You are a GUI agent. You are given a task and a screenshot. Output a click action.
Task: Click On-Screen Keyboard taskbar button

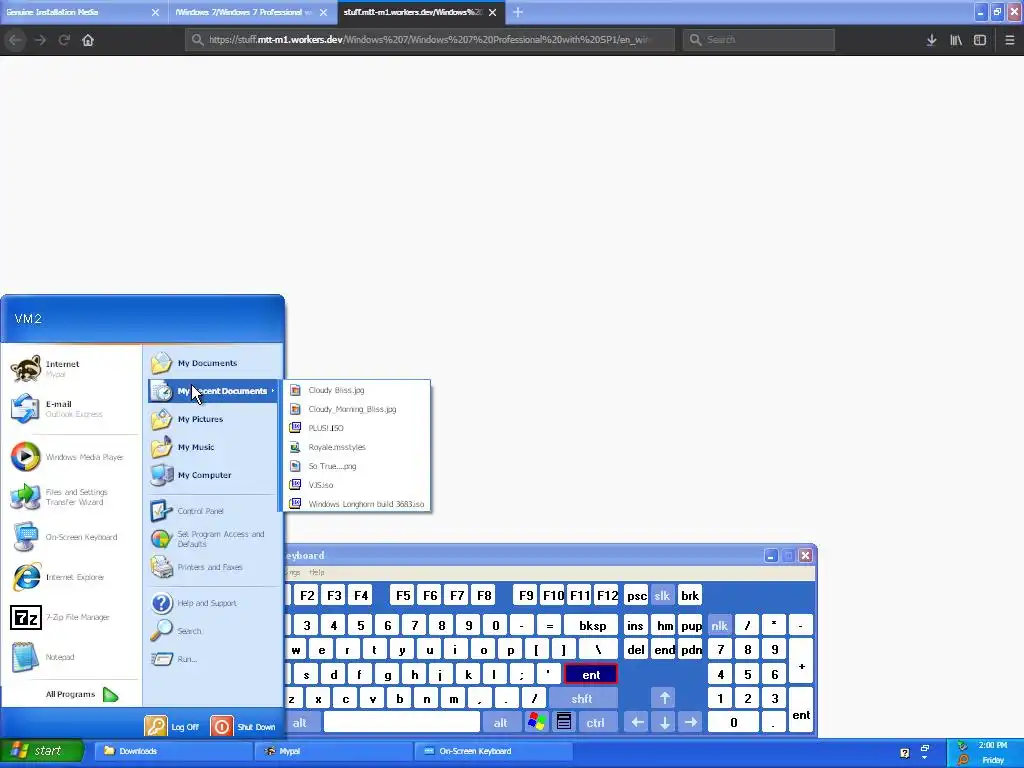[x=493, y=751]
